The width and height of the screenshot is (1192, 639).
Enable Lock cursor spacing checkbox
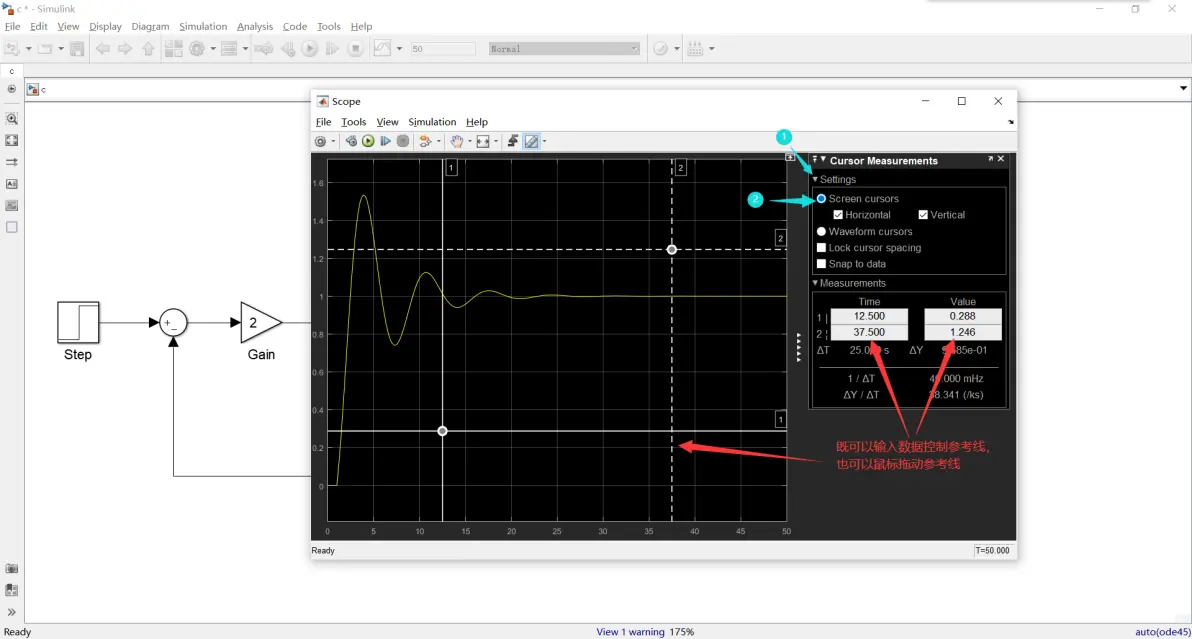tap(821, 248)
